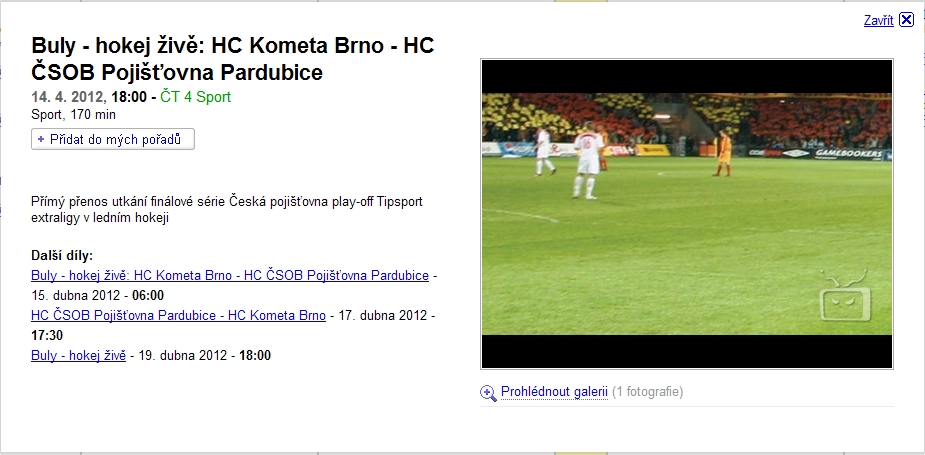Click the TV mascot watermark in the photo
Screen dimensions: 925x455
coord(845,296)
